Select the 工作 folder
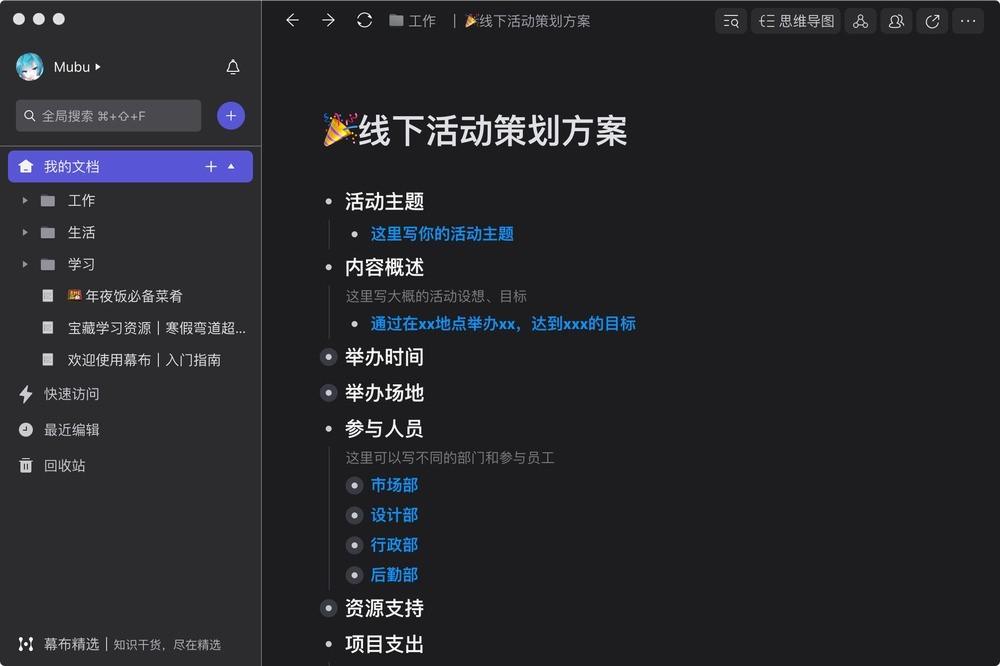Viewport: 1000px width, 666px height. (x=81, y=200)
